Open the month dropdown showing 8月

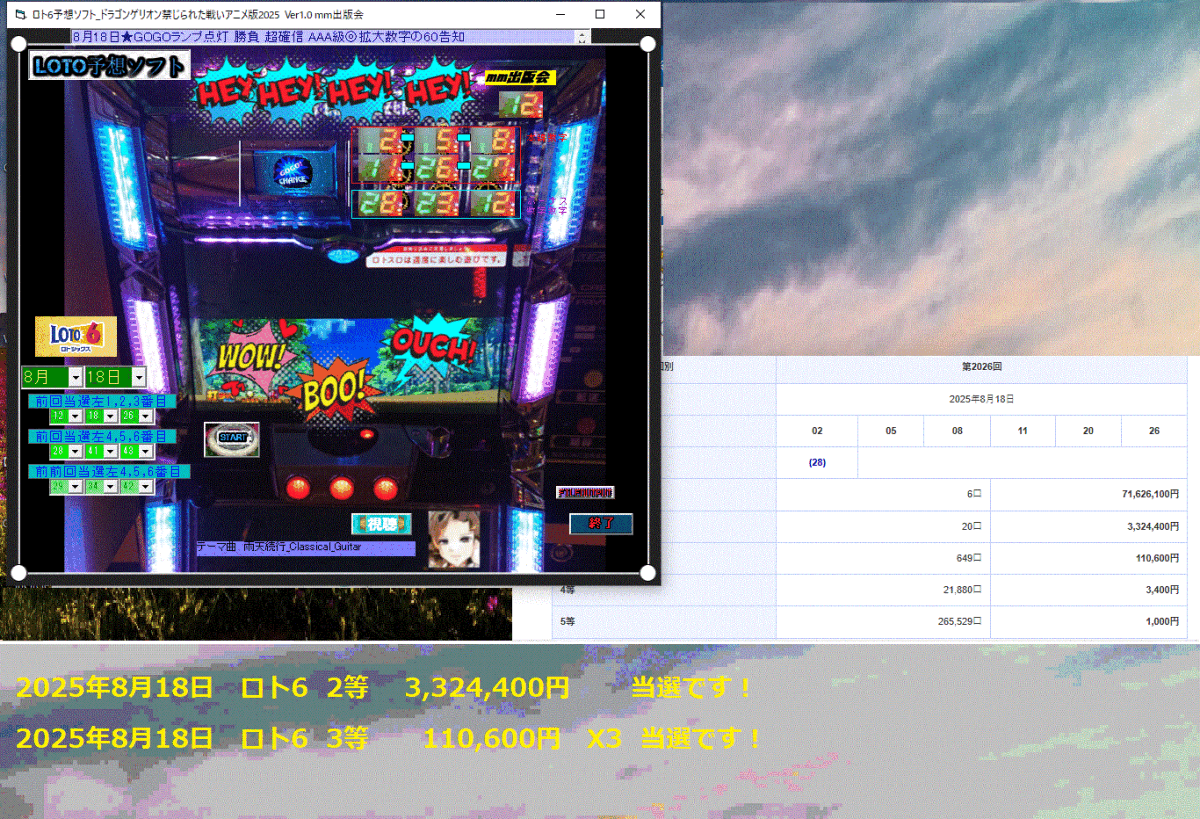click(74, 377)
